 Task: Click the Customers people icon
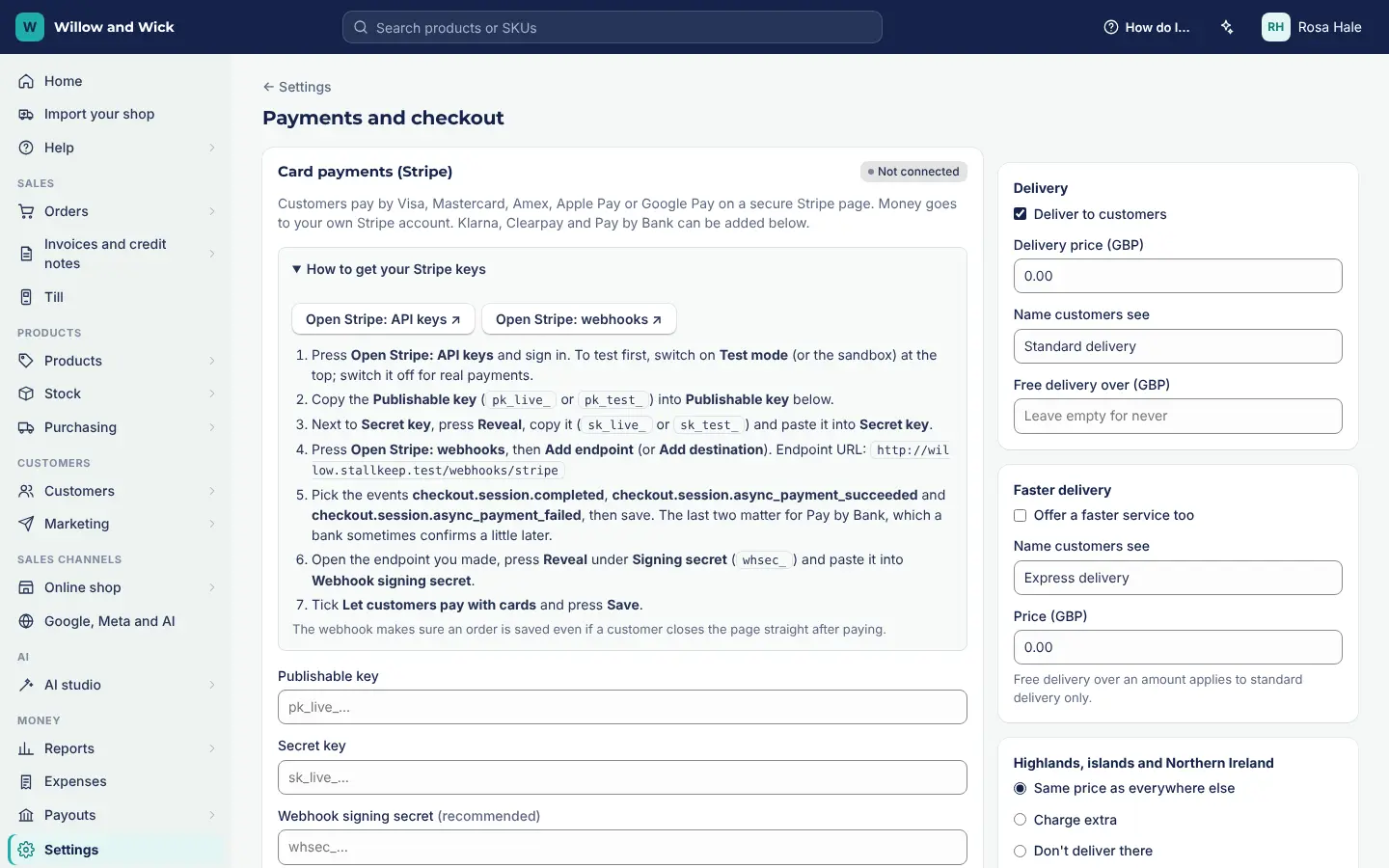26,491
